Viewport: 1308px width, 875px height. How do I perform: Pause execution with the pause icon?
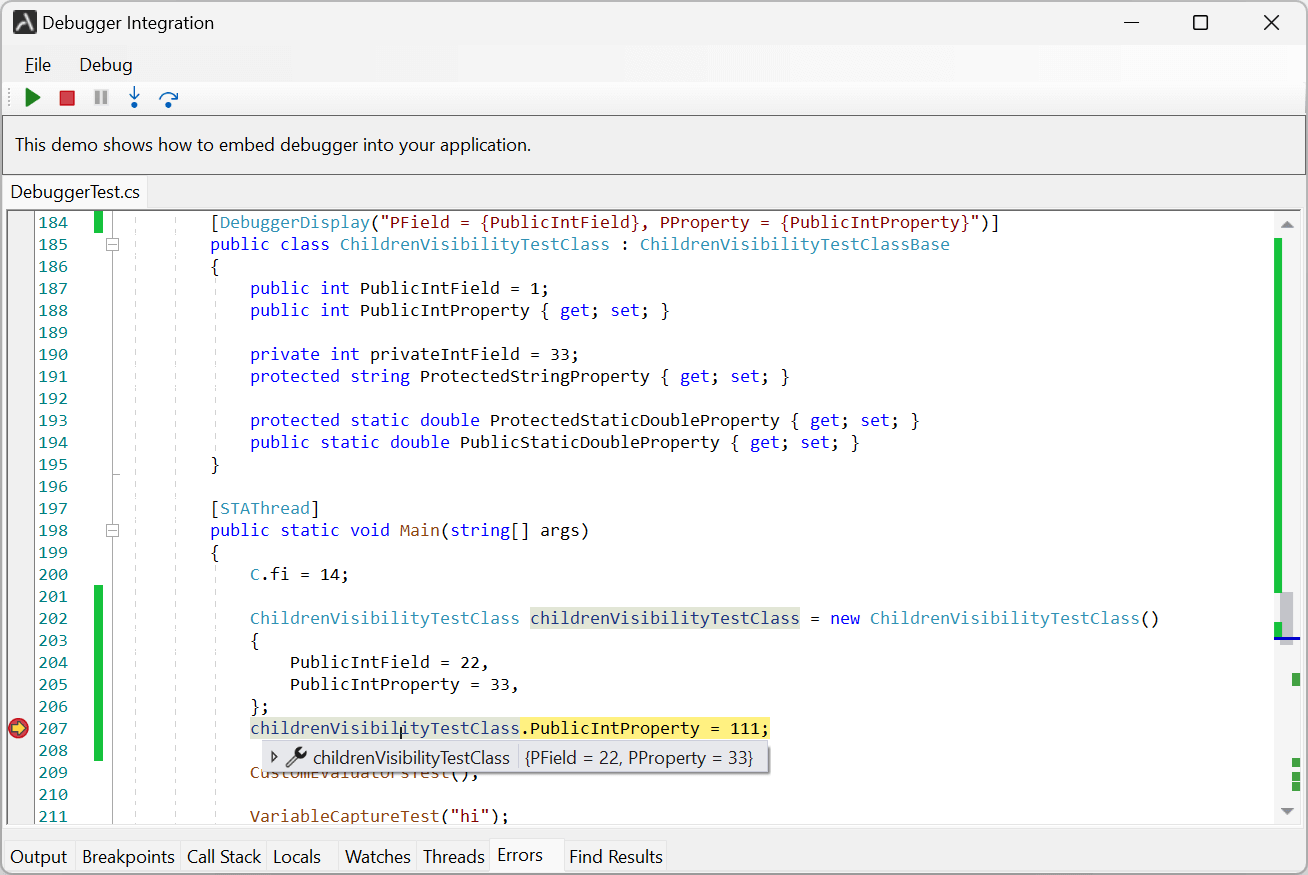101,98
